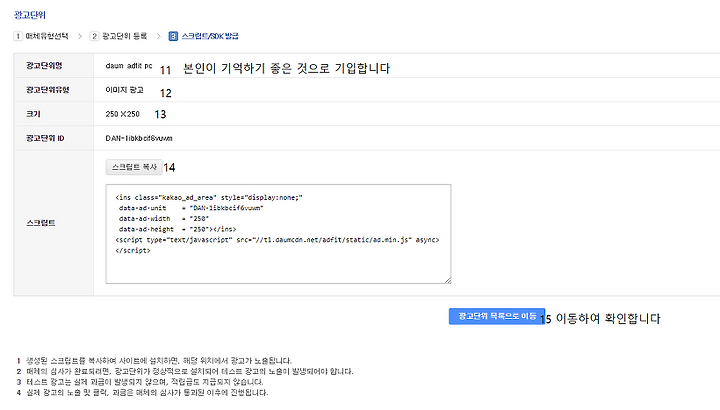The width and height of the screenshot is (720, 410).
Task: Click the 광고단위 ID row label
Action: (45, 138)
